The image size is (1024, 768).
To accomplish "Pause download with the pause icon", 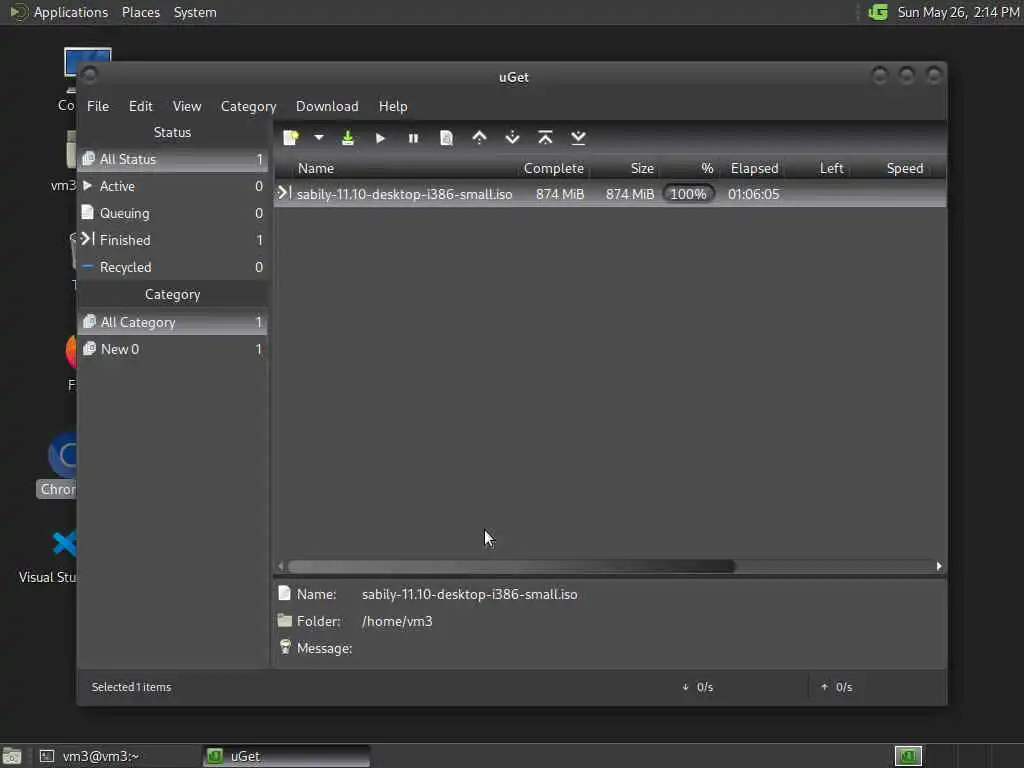I will pyautogui.click(x=413, y=138).
